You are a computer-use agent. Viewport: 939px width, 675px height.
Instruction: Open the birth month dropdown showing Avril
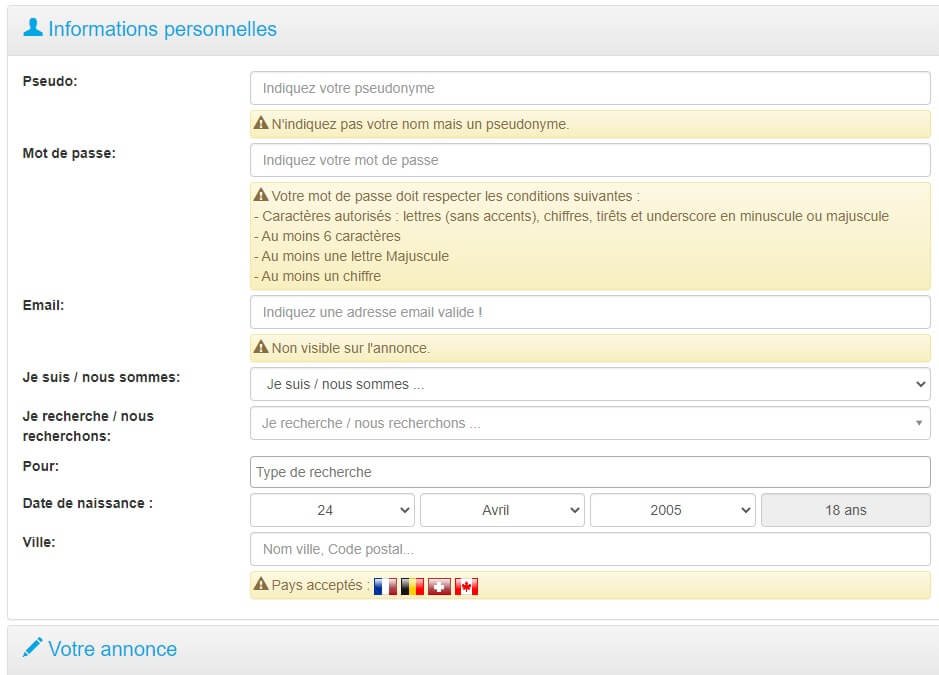click(501, 510)
